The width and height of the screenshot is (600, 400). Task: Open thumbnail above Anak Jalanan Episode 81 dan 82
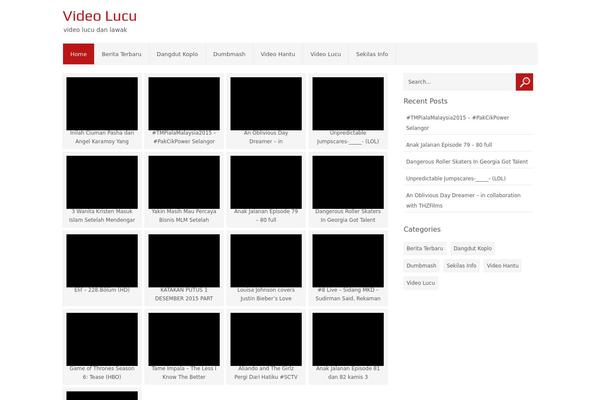click(348, 339)
